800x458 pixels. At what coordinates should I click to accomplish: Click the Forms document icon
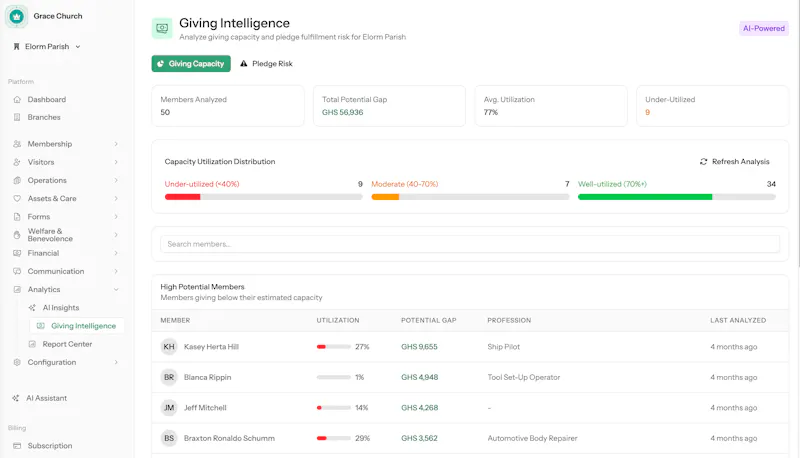point(17,217)
